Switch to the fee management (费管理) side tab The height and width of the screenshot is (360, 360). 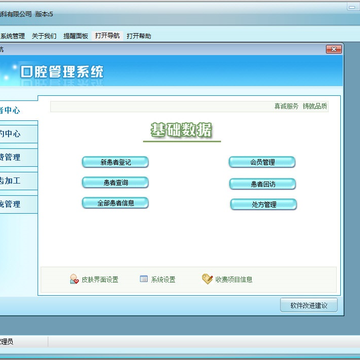(x=19, y=157)
